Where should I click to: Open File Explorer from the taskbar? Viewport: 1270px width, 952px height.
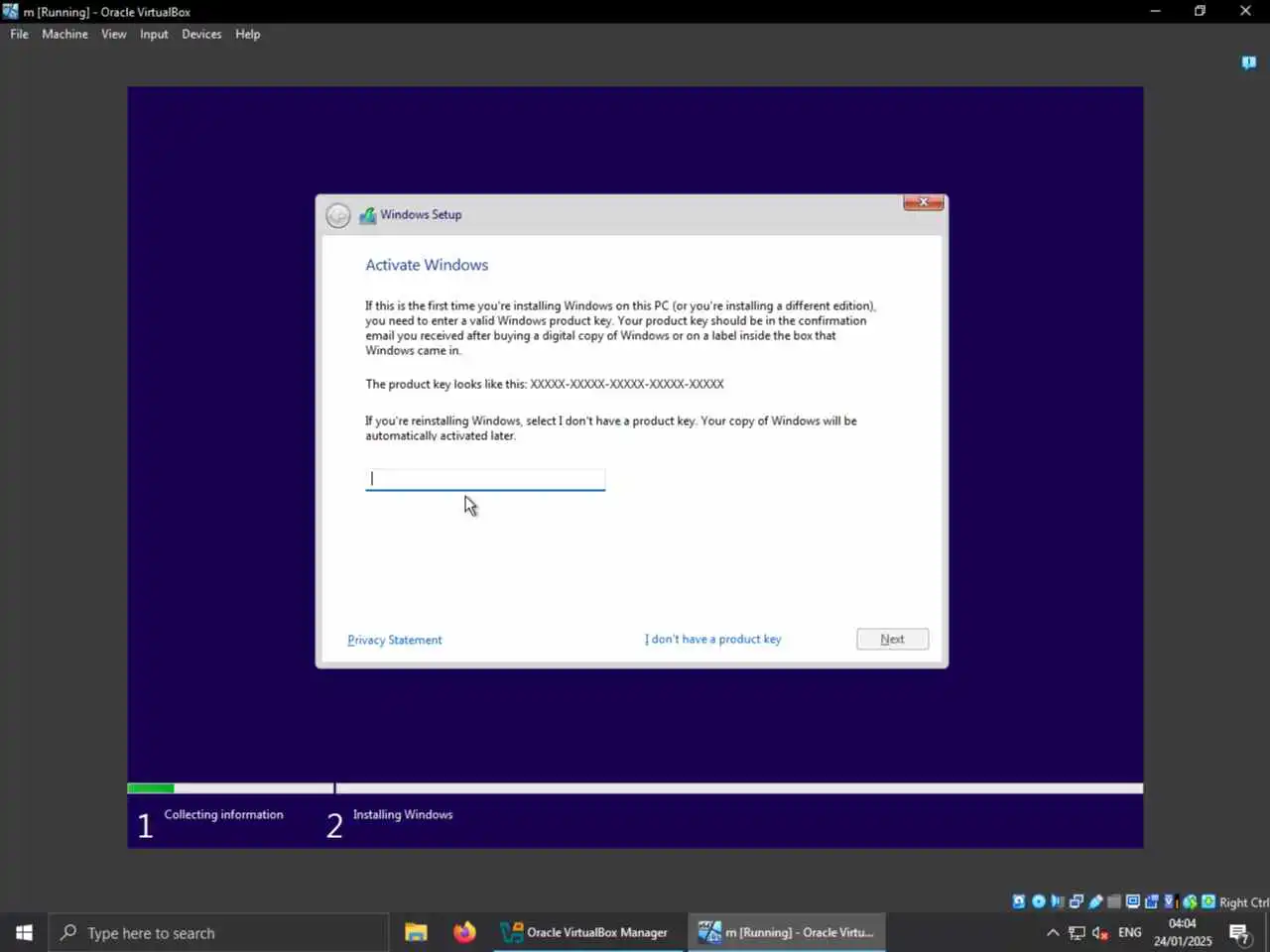416,932
